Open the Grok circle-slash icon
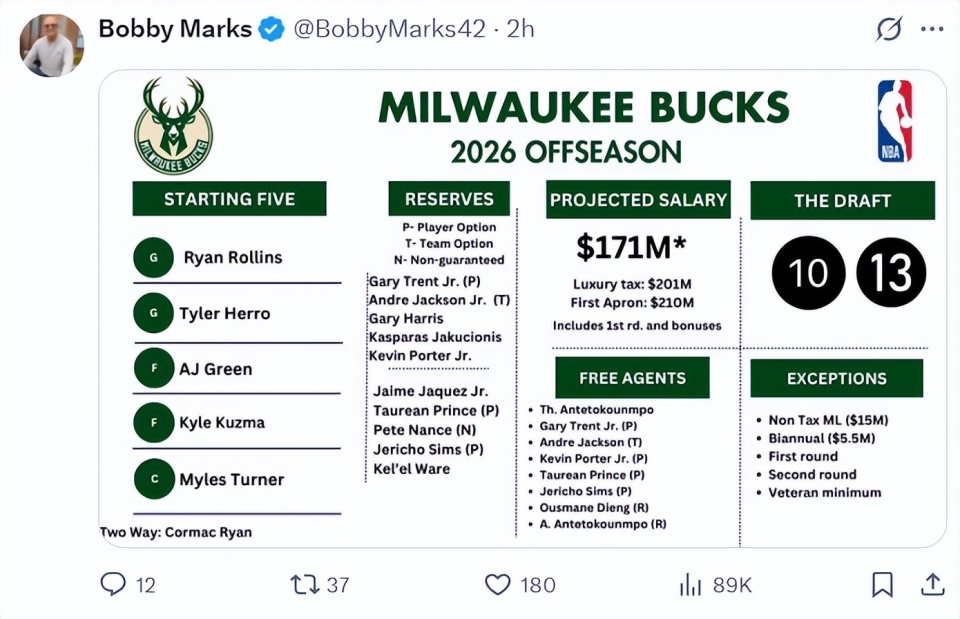 tap(889, 28)
